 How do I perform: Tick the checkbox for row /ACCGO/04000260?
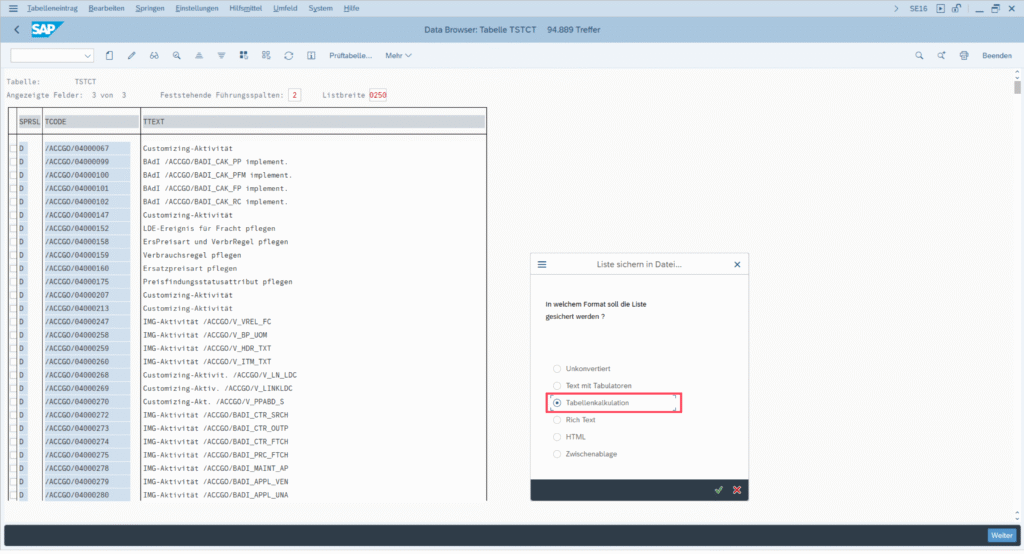pos(13,361)
